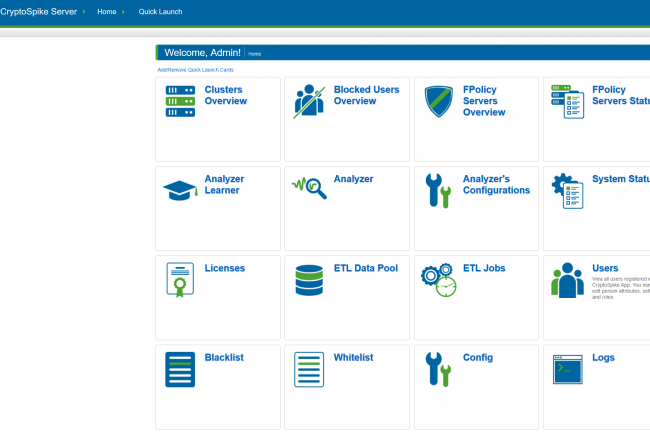This screenshot has height=433, width=650.
Task: Open Analyzer's Configurations title link
Action: [x=496, y=185]
